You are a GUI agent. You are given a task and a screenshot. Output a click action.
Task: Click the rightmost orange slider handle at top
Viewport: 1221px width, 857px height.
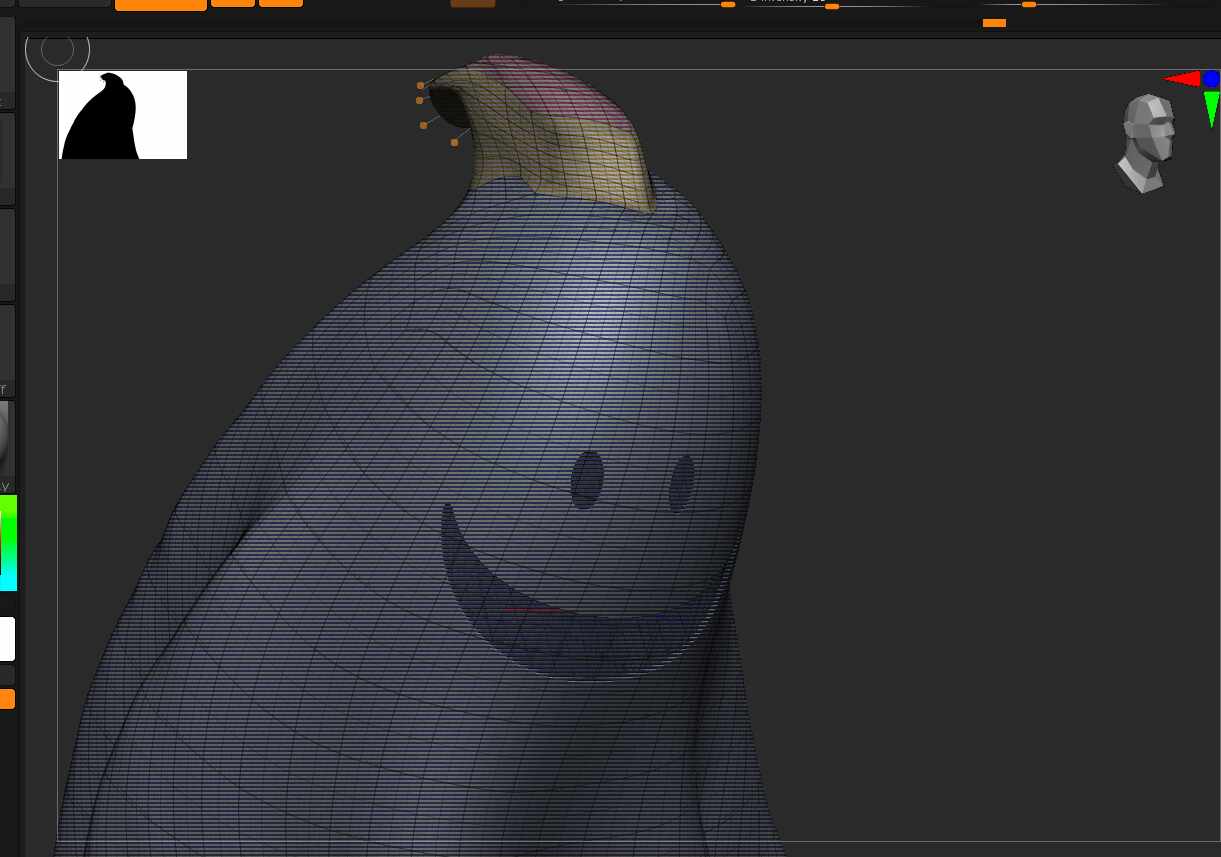(x=1028, y=5)
